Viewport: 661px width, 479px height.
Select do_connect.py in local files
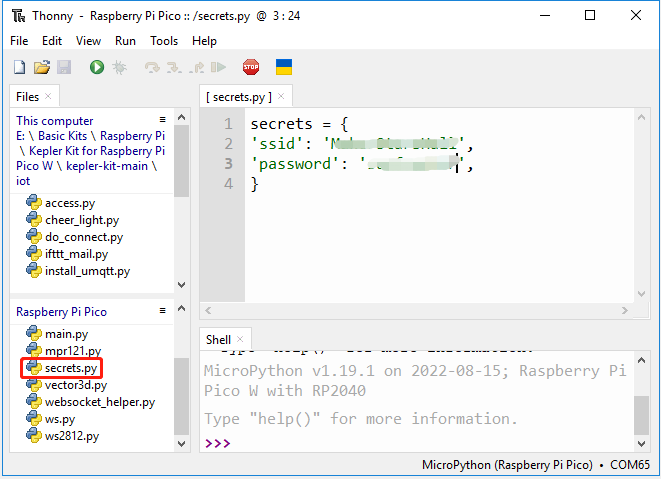75,237
